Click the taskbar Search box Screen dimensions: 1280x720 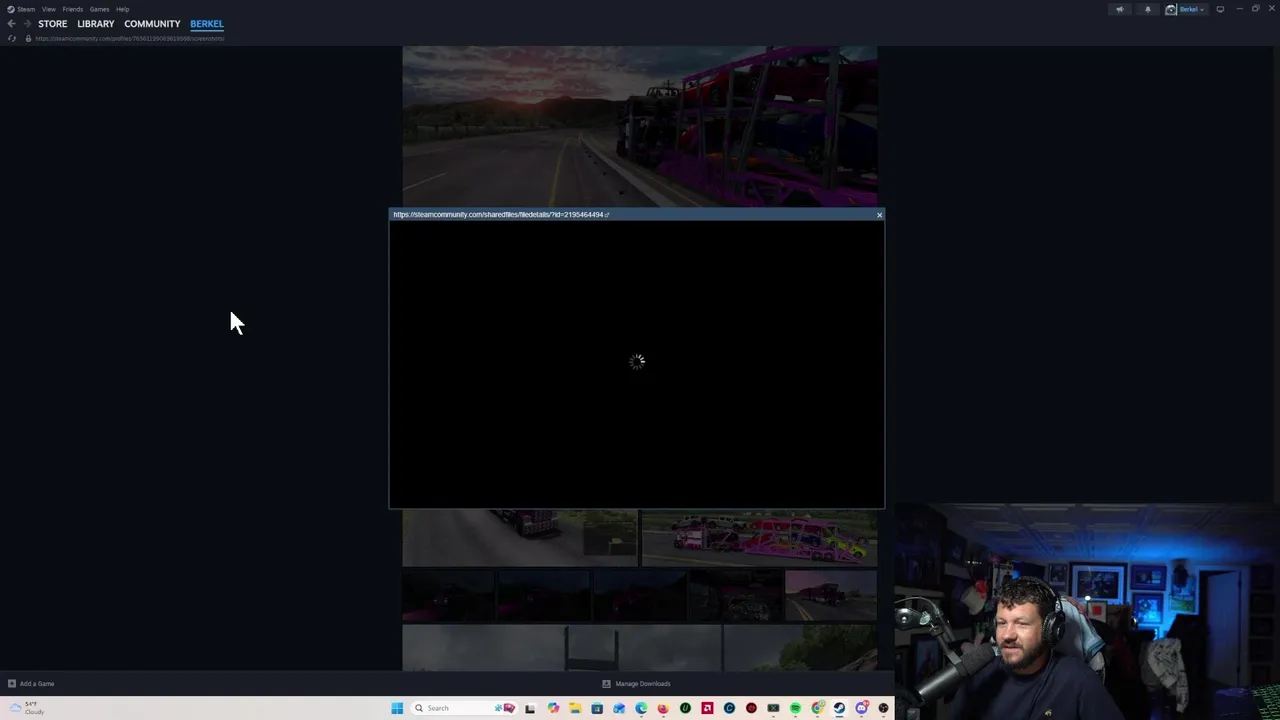[465, 708]
